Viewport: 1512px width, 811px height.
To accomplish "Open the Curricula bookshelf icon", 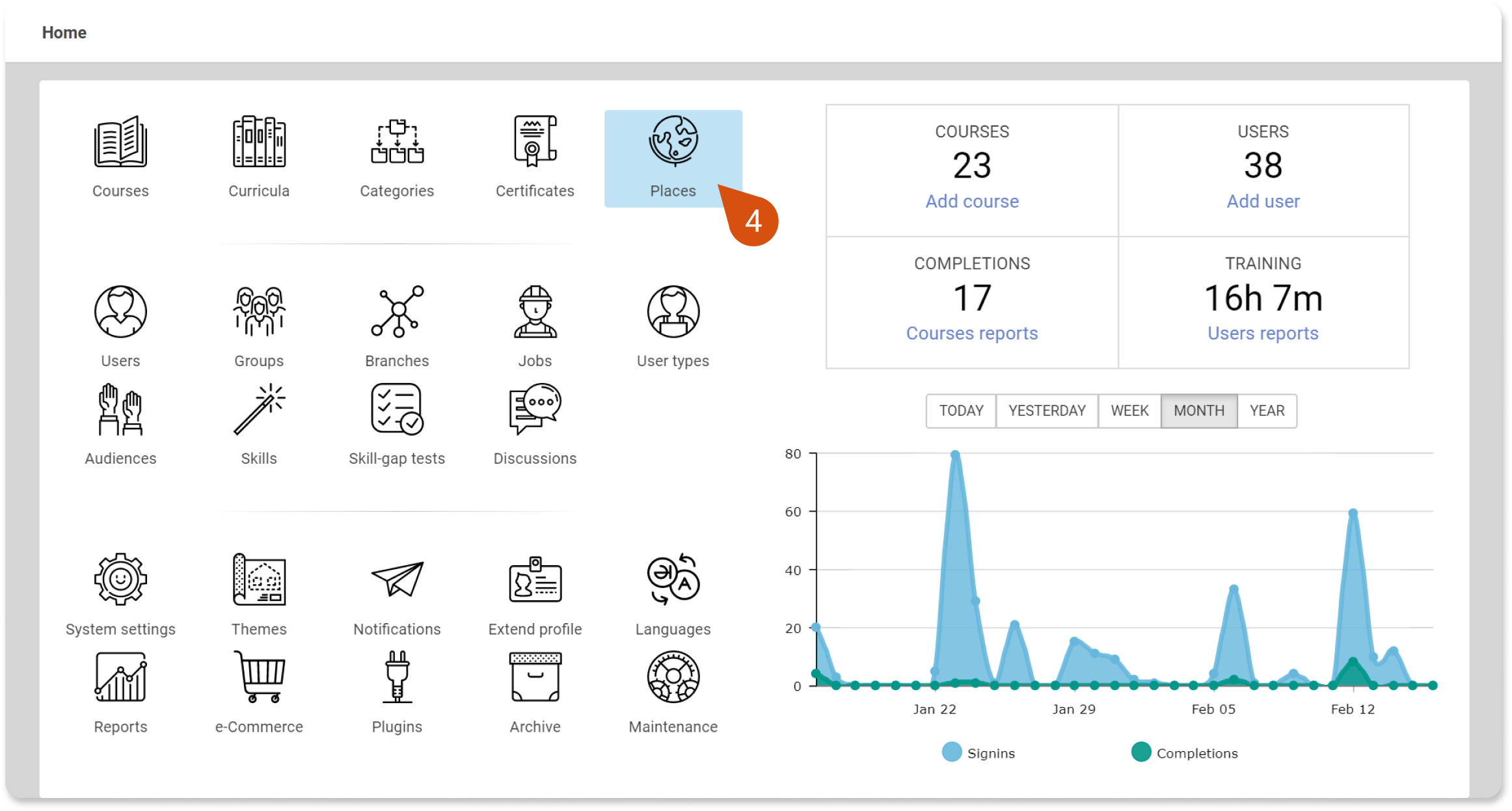I will 259,142.
